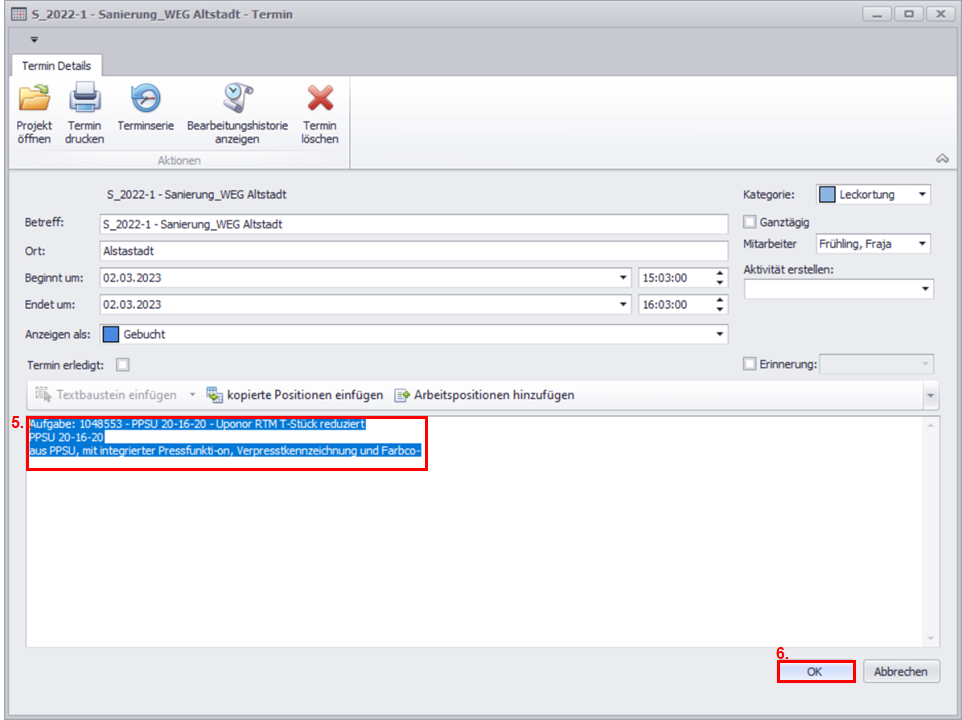This screenshot has width=962, height=720.
Task: Tick the Termin erledigt checkbox
Action: click(x=123, y=365)
